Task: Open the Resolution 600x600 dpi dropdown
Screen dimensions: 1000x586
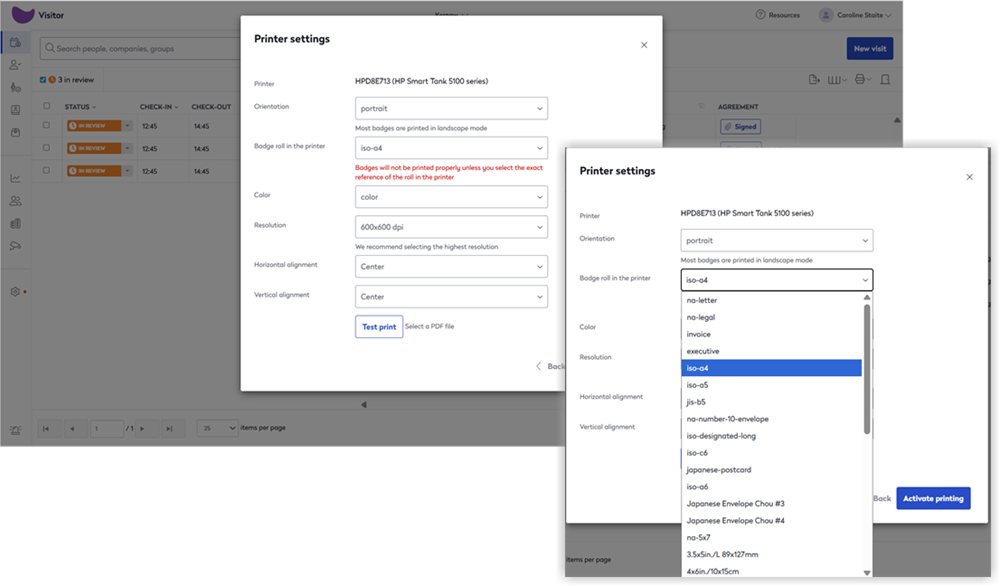Action: point(451,227)
